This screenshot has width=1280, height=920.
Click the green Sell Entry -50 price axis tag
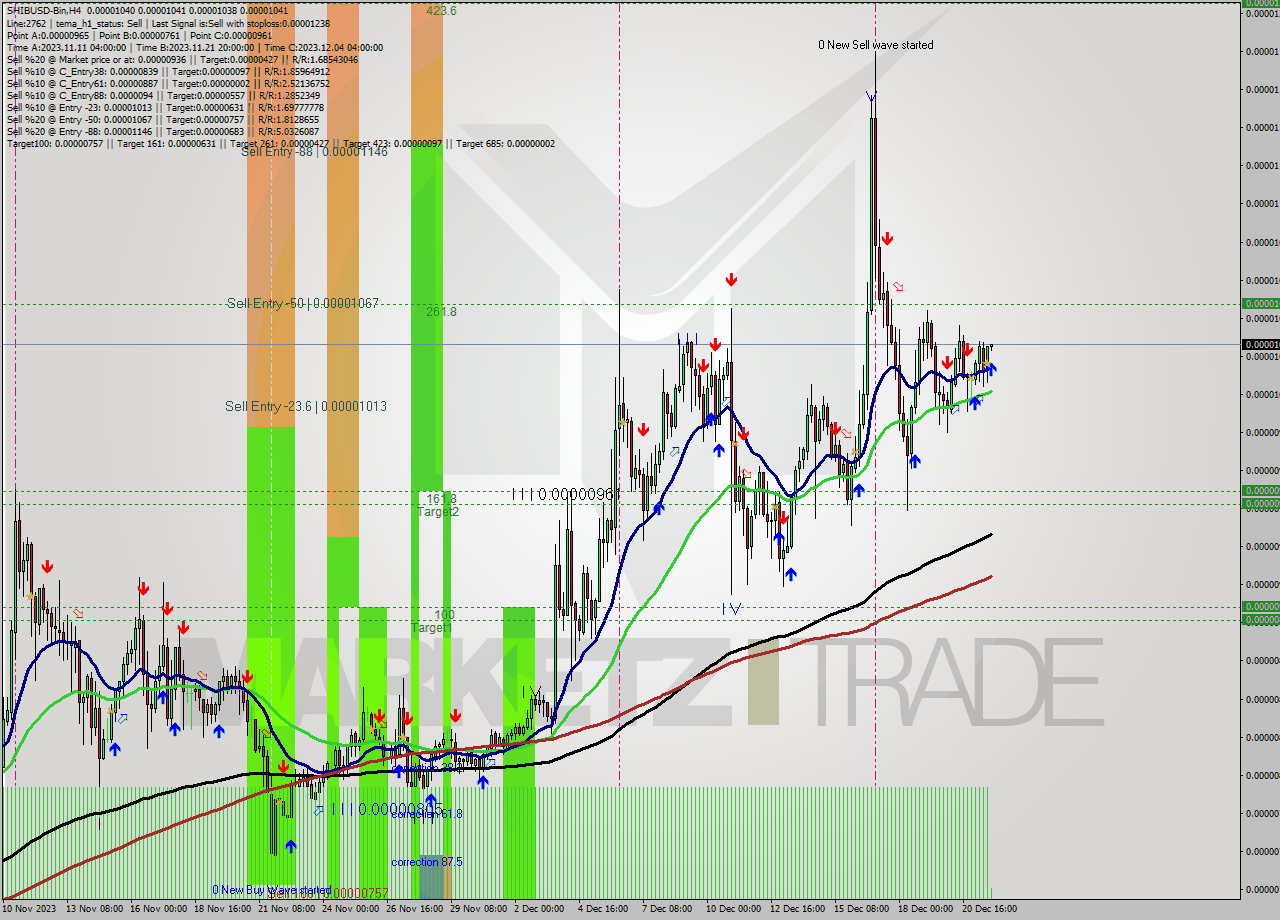pos(1260,303)
